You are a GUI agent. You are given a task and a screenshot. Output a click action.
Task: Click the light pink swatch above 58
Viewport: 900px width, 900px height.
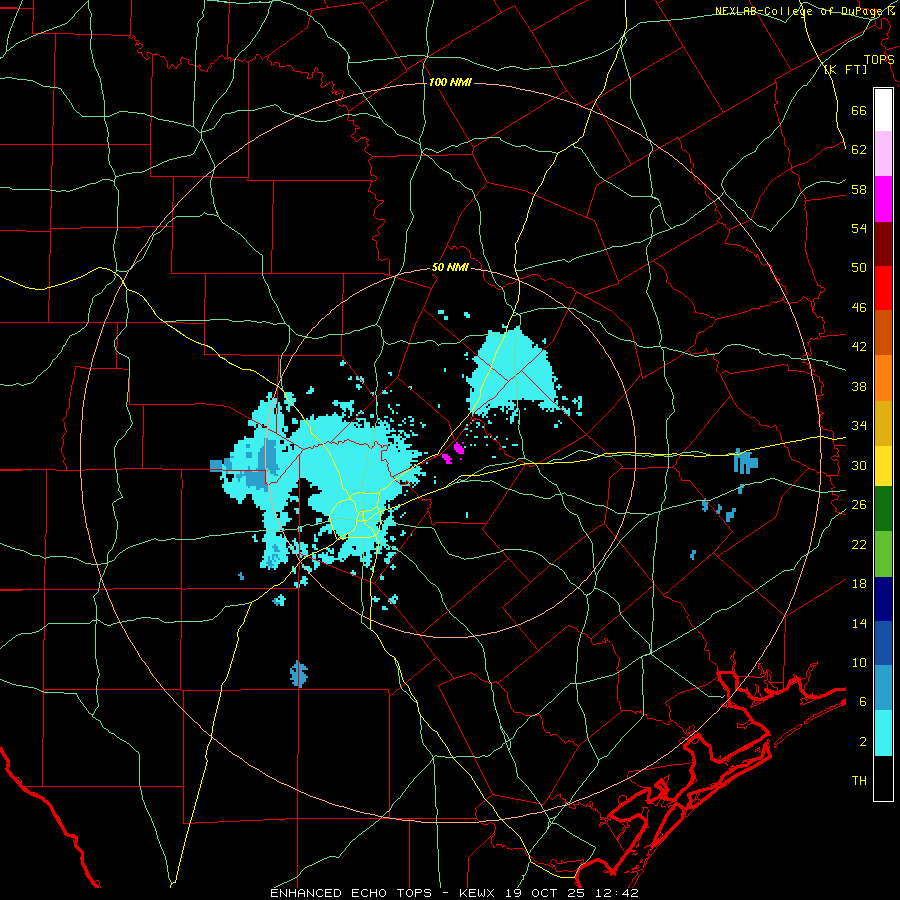(x=883, y=154)
